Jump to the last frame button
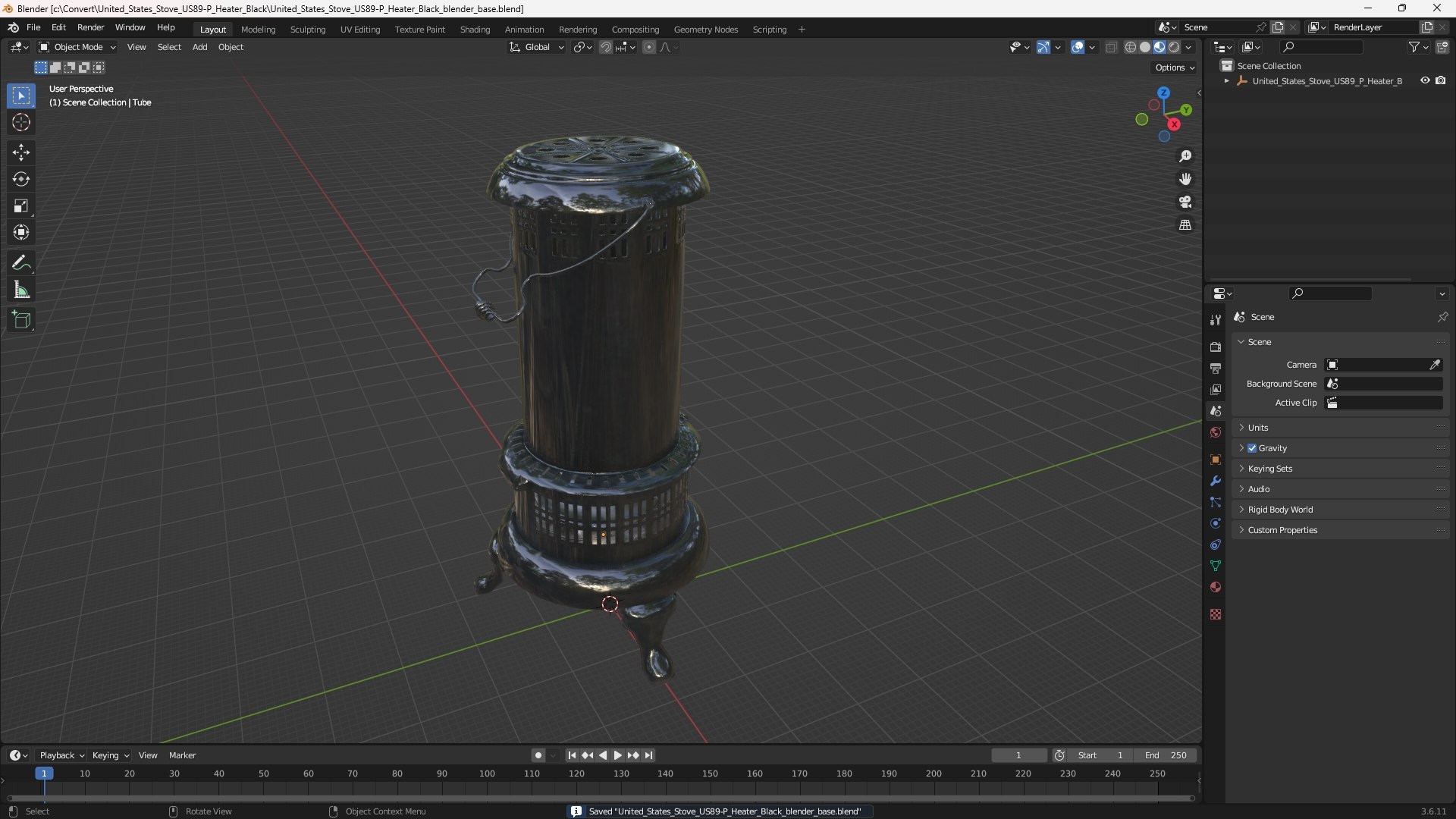This screenshot has width=1456, height=819. (649, 755)
